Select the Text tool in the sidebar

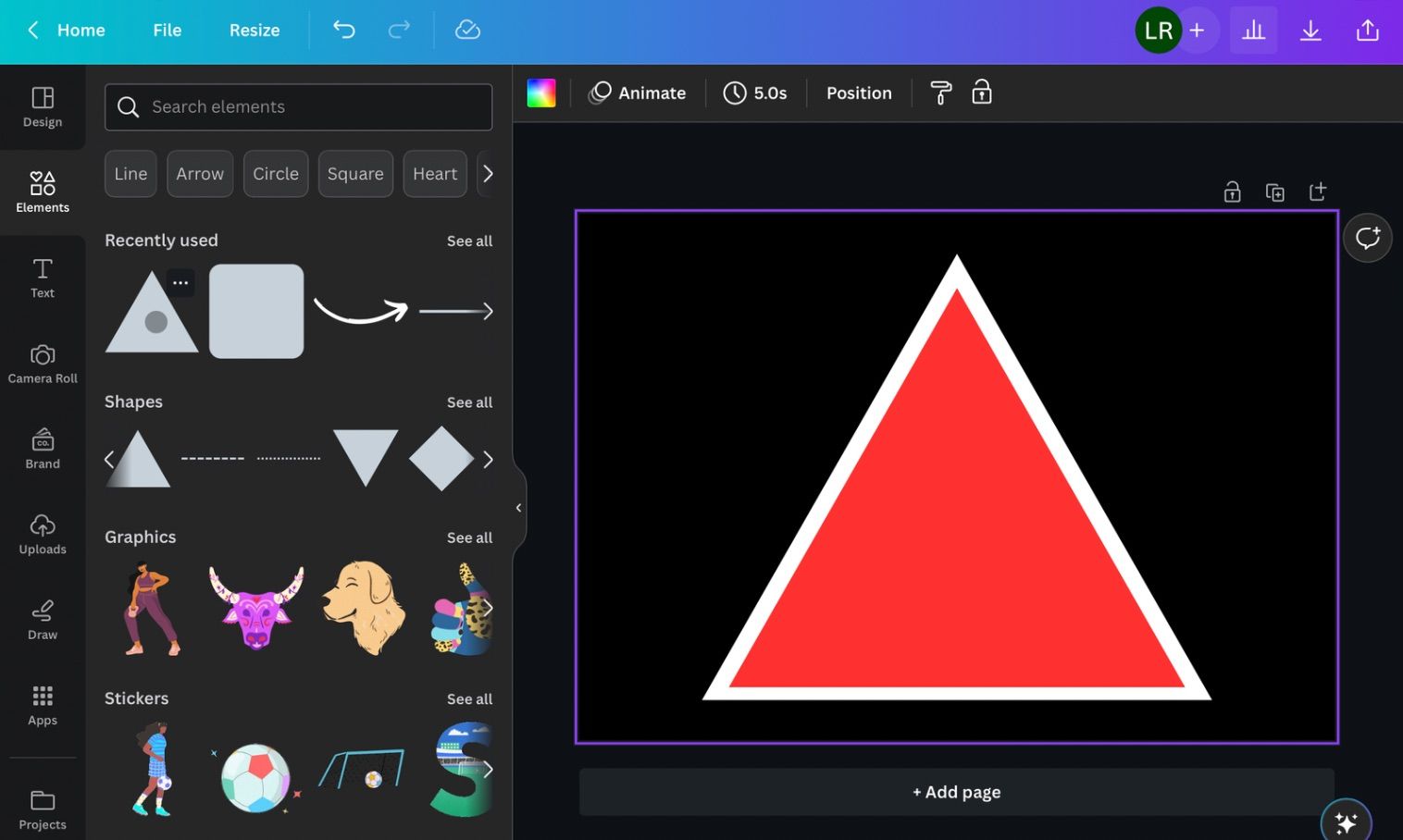pyautogui.click(x=42, y=278)
